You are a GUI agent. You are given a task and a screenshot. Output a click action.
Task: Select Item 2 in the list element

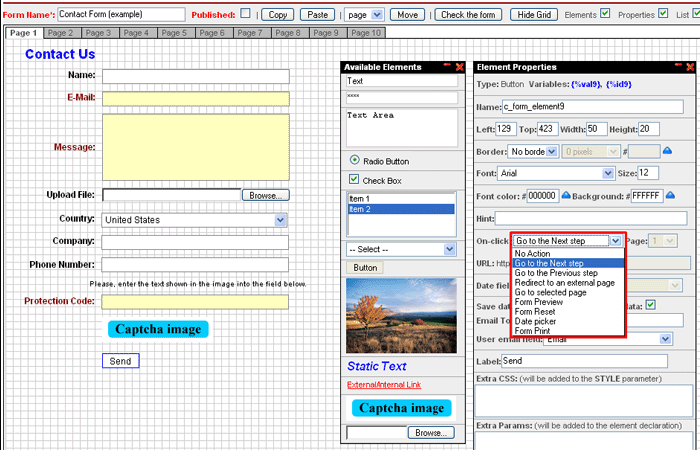coord(401,209)
